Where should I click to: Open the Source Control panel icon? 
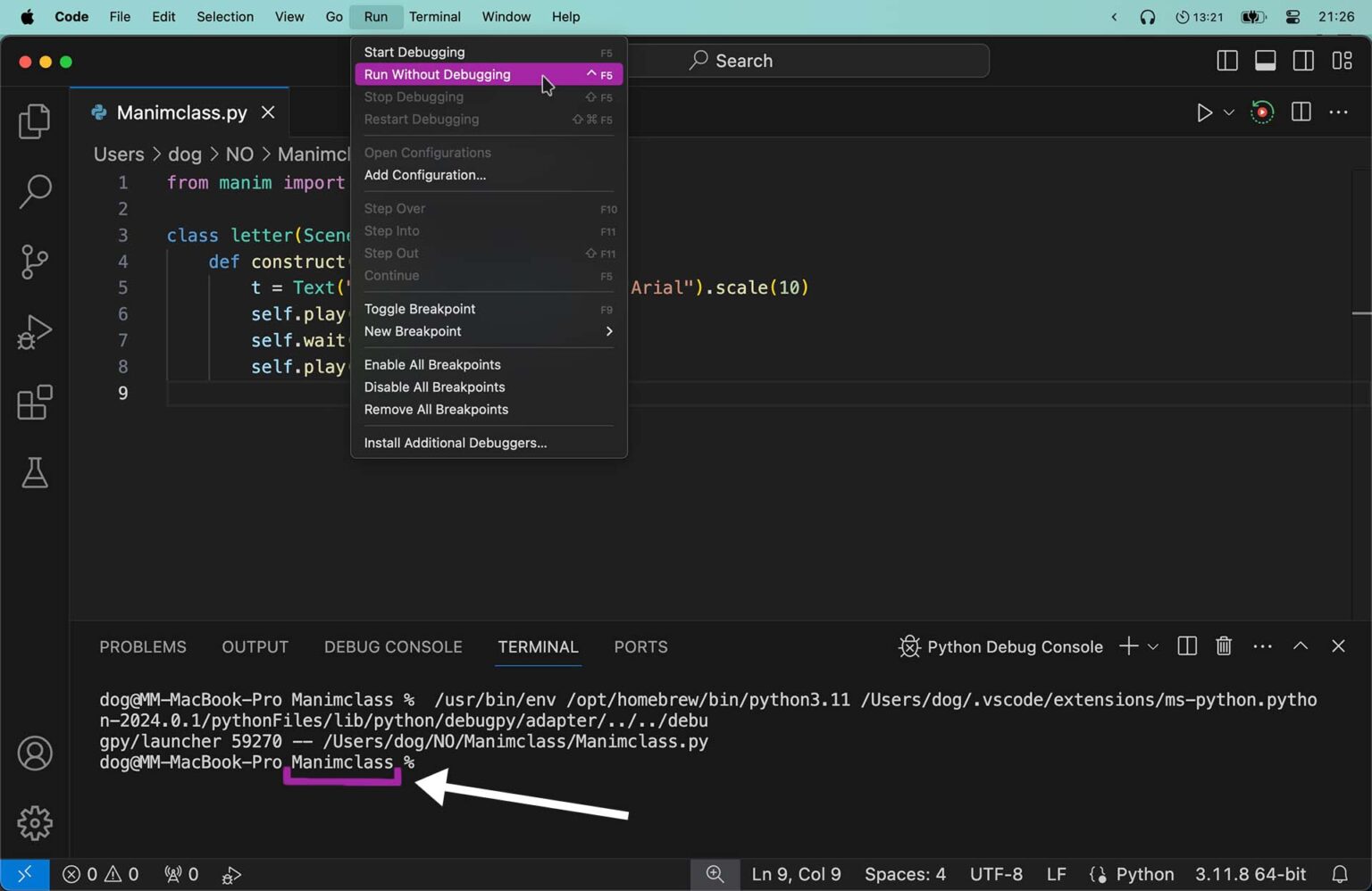tap(34, 261)
